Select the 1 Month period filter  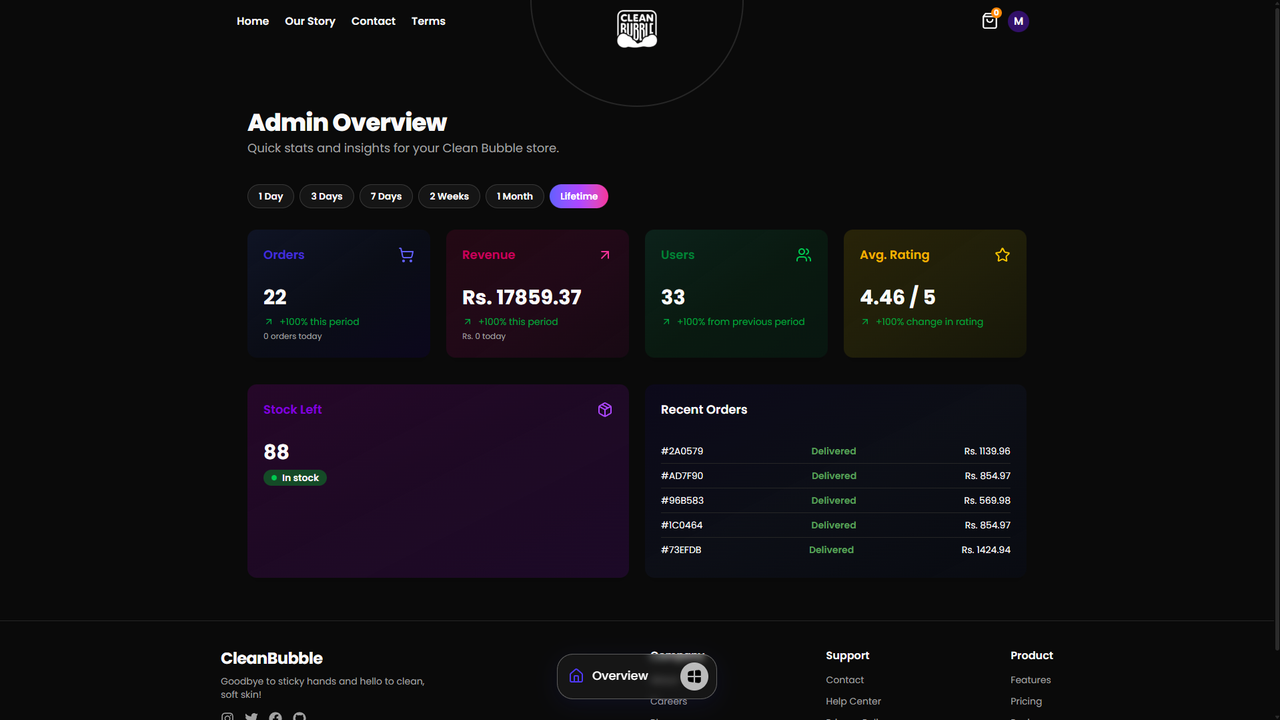[x=515, y=197]
